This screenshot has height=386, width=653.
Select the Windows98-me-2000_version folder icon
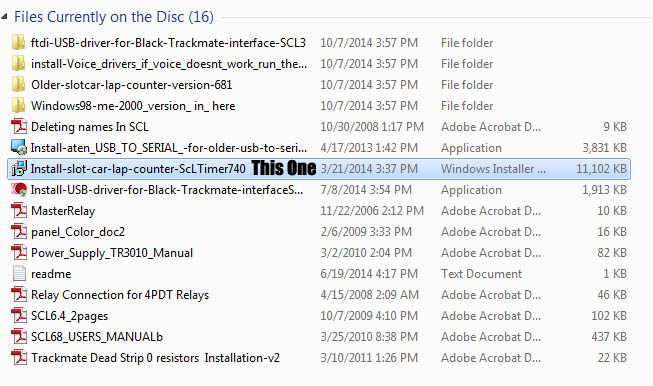(x=18, y=105)
